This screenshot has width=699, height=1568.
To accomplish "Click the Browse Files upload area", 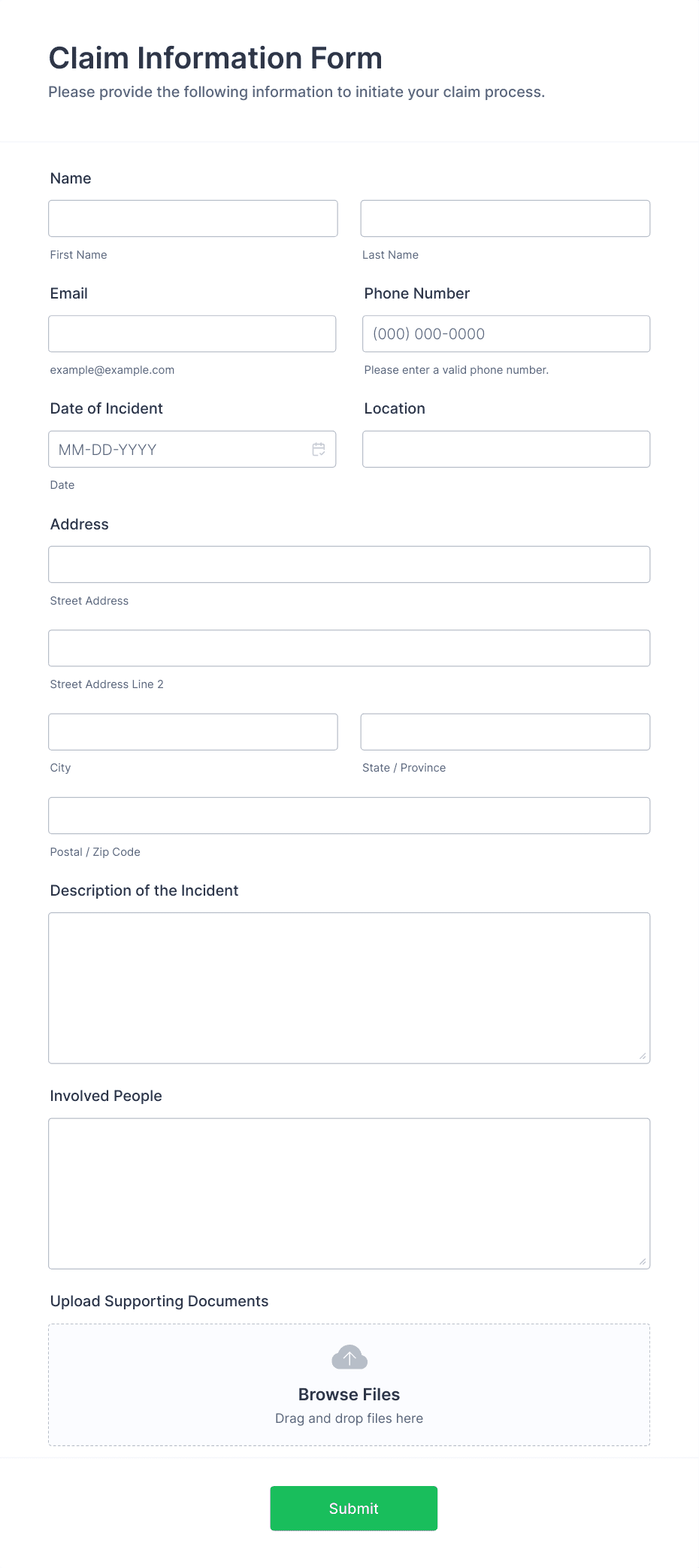I will pyautogui.click(x=349, y=1394).
